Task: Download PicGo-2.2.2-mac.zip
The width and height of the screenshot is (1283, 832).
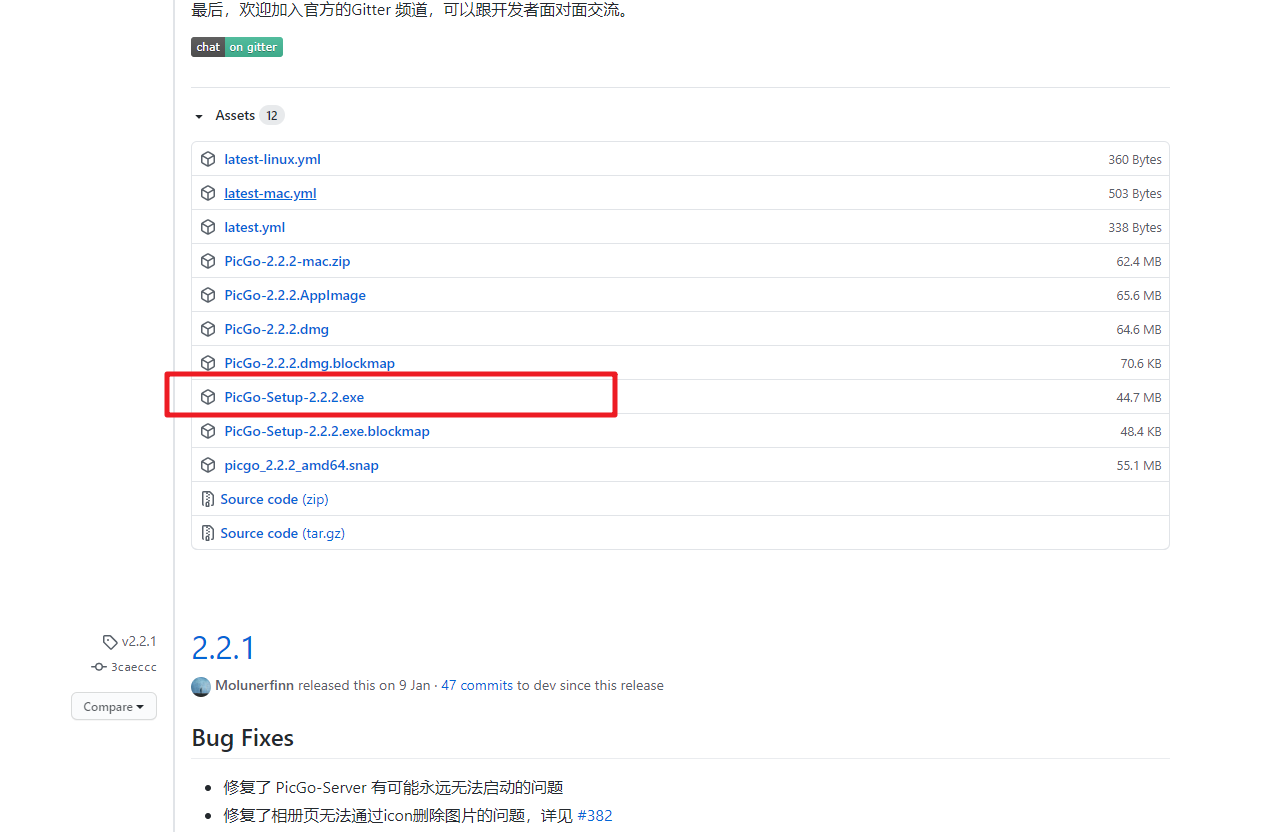Action: [x=287, y=261]
